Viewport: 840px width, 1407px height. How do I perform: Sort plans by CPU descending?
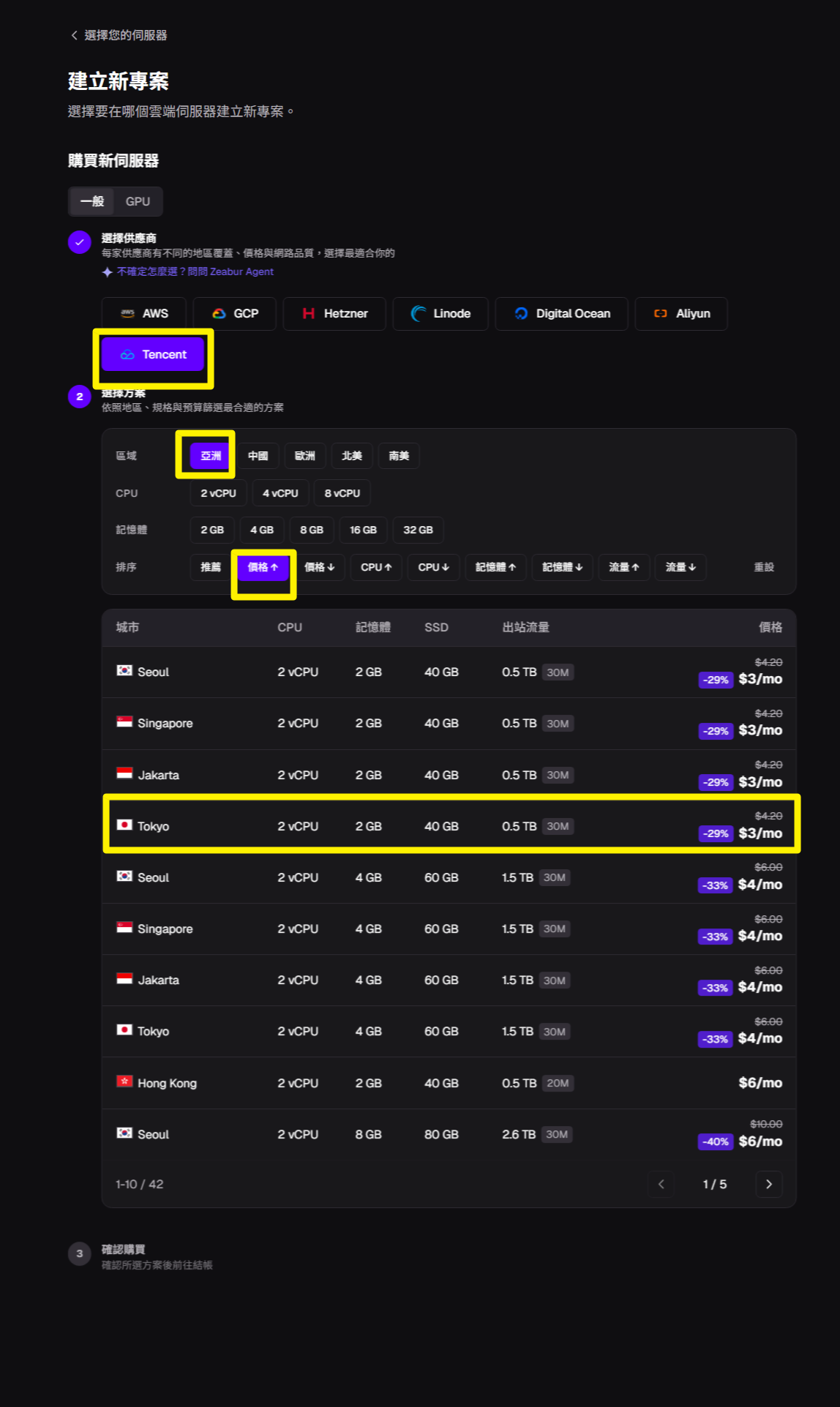pos(433,567)
